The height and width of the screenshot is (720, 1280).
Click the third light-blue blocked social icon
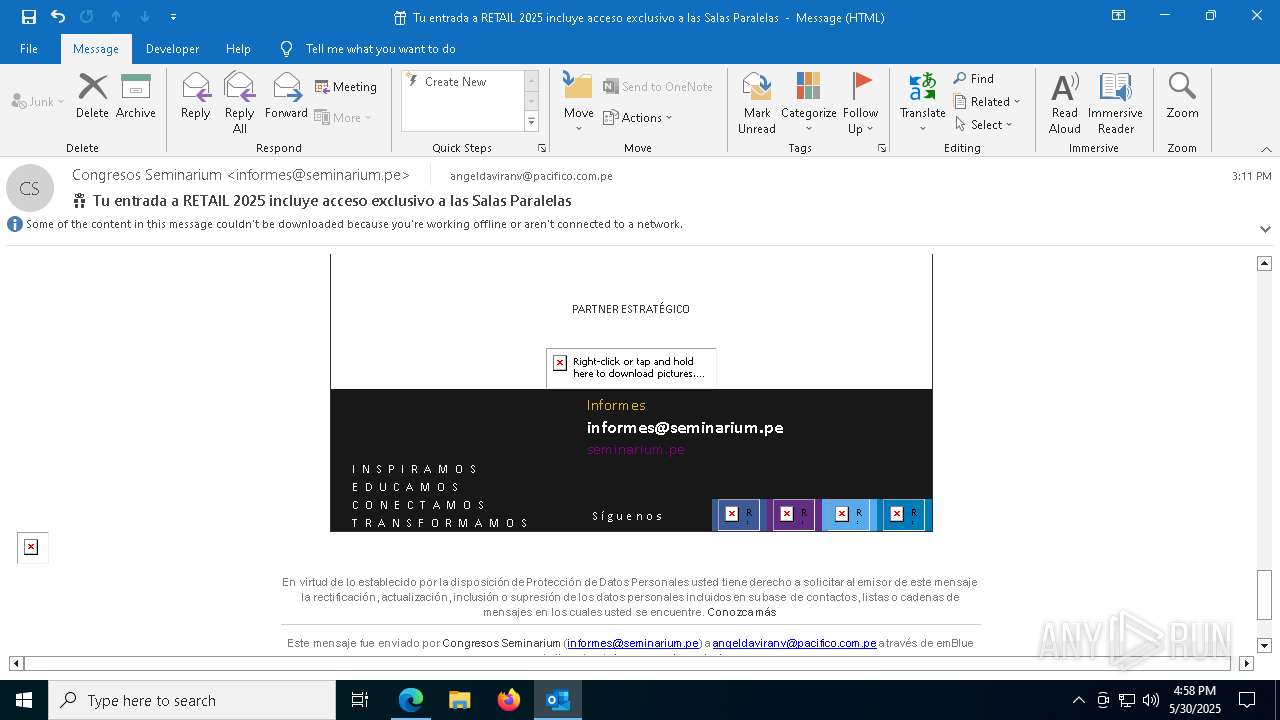849,514
